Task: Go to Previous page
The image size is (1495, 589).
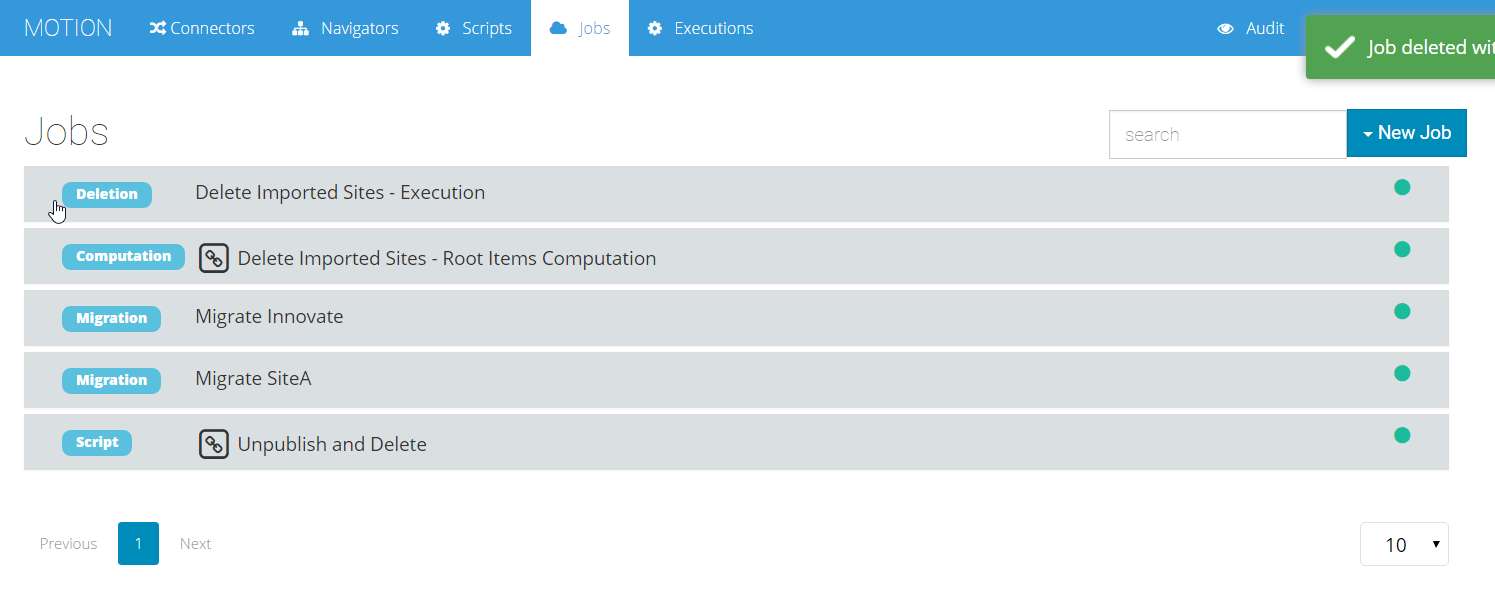Action: 69,544
